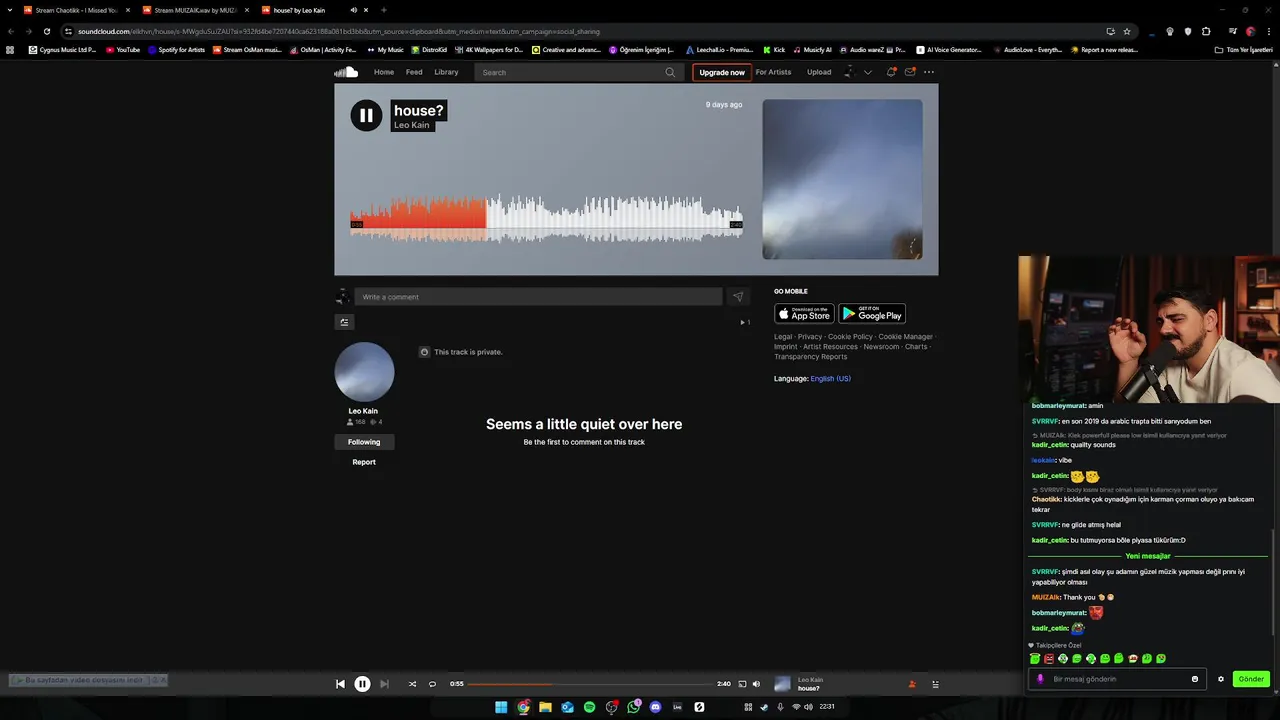Mute the house? tab speaker icon
Viewport: 1280px width, 720px height.
click(x=351, y=10)
